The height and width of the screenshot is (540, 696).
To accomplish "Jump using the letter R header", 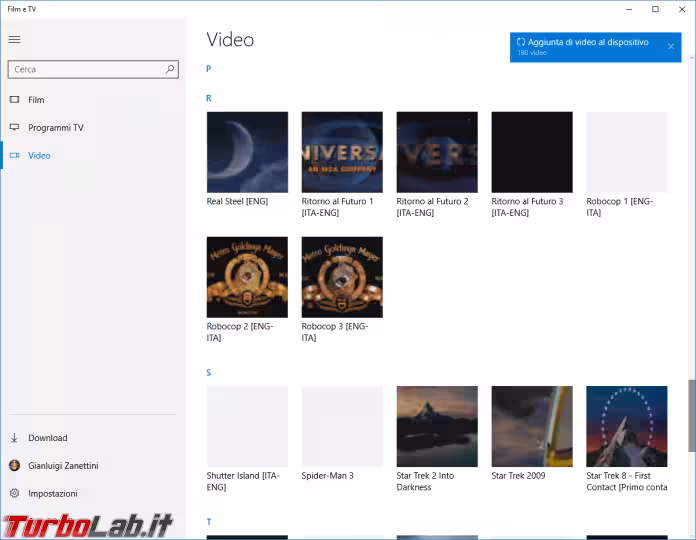I will tap(209, 99).
